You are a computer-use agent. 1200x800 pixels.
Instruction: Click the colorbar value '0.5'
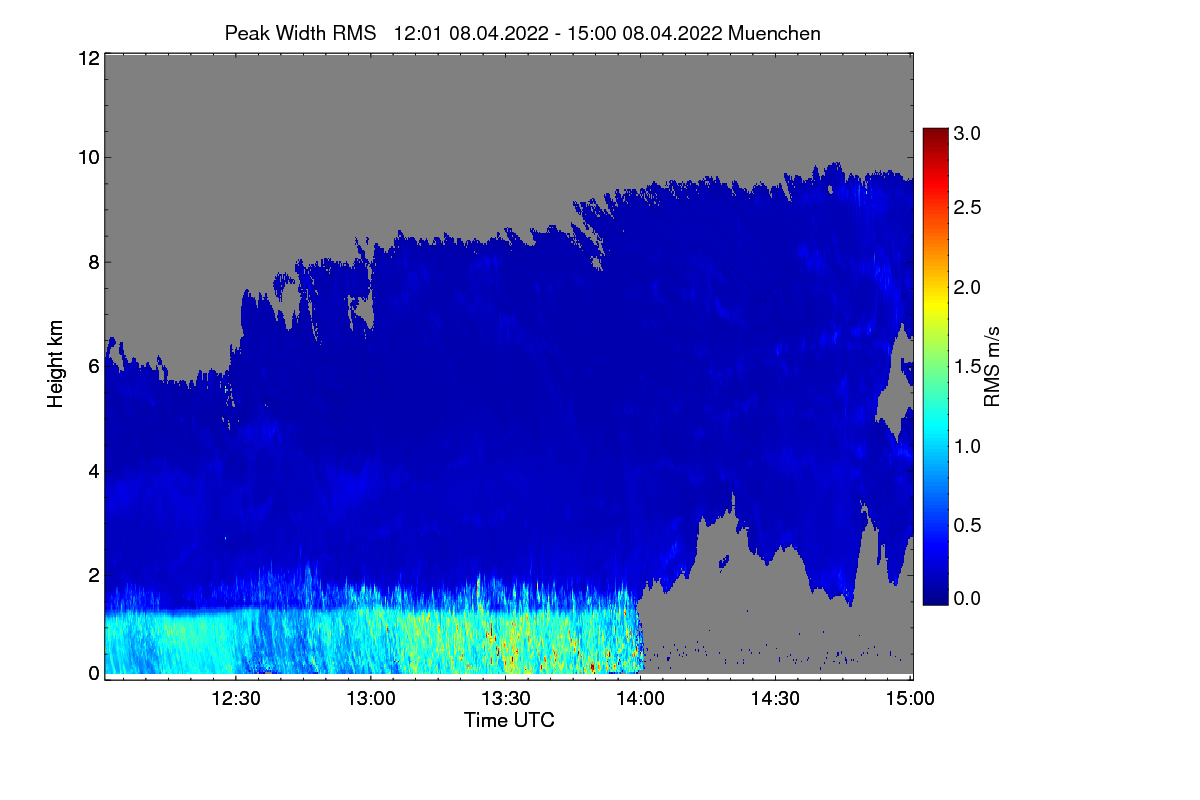click(x=967, y=526)
